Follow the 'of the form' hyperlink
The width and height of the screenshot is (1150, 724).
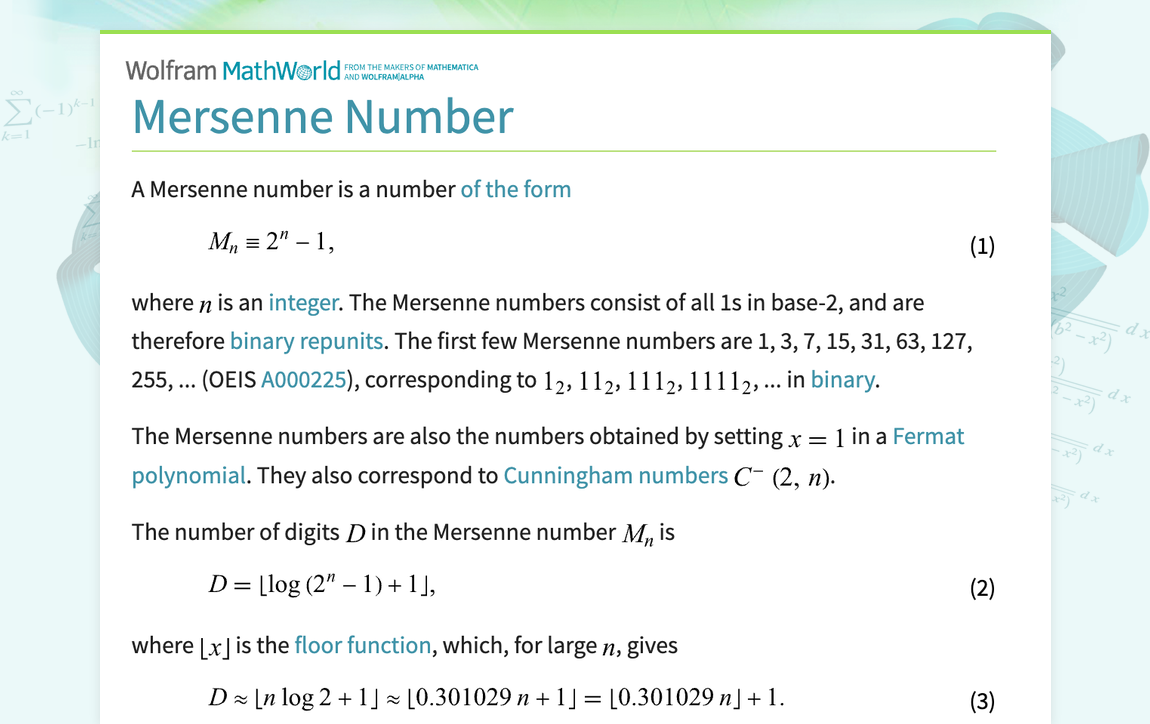click(x=516, y=189)
